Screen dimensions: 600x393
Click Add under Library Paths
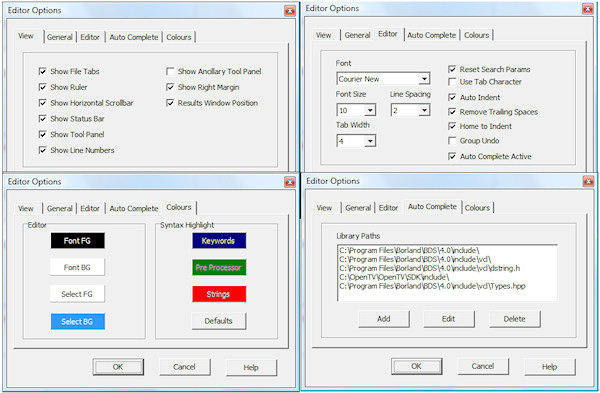[x=384, y=319]
